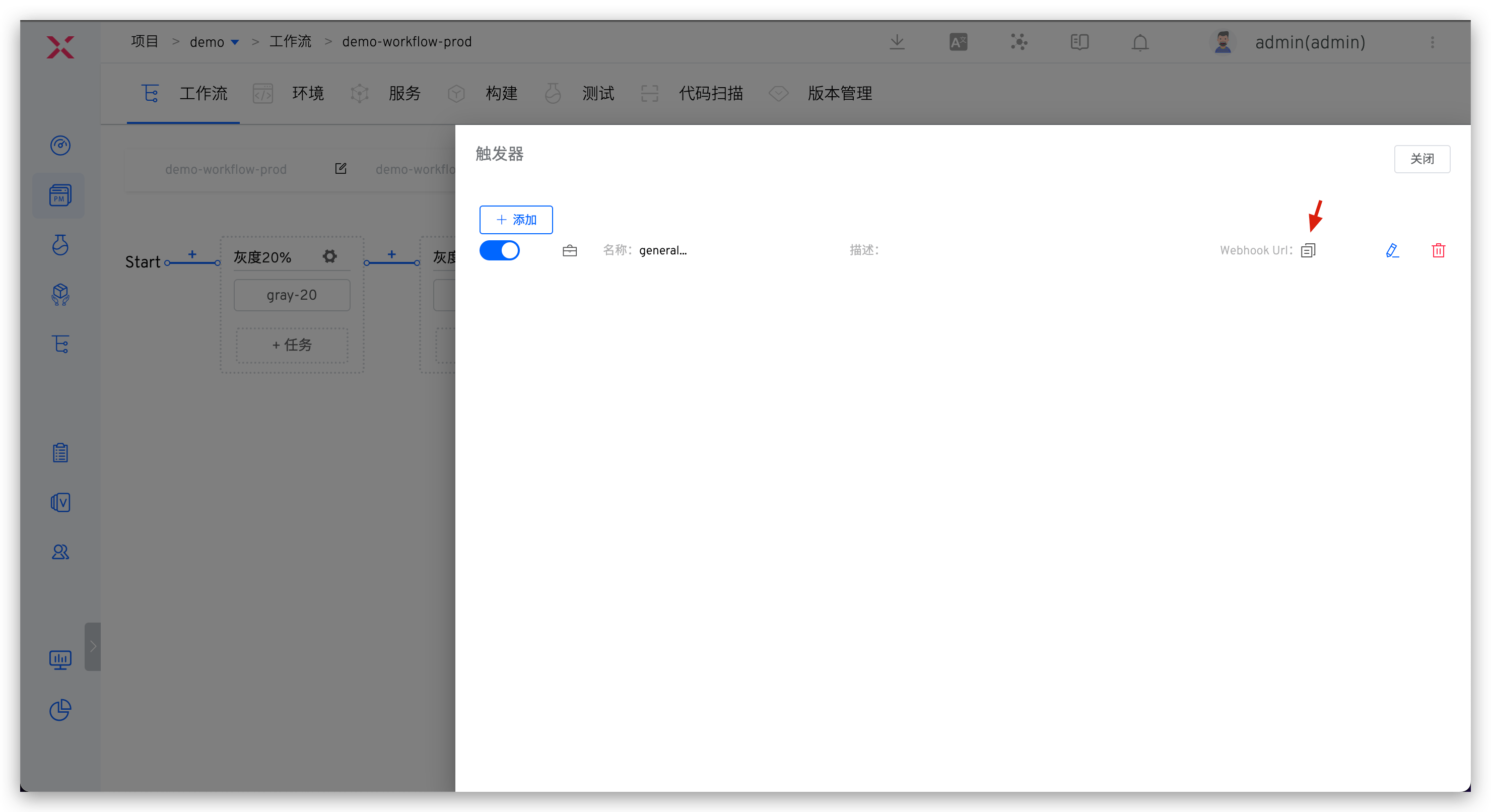Select the gray-20 task box
This screenshot has height=812, width=1491.
[x=292, y=295]
